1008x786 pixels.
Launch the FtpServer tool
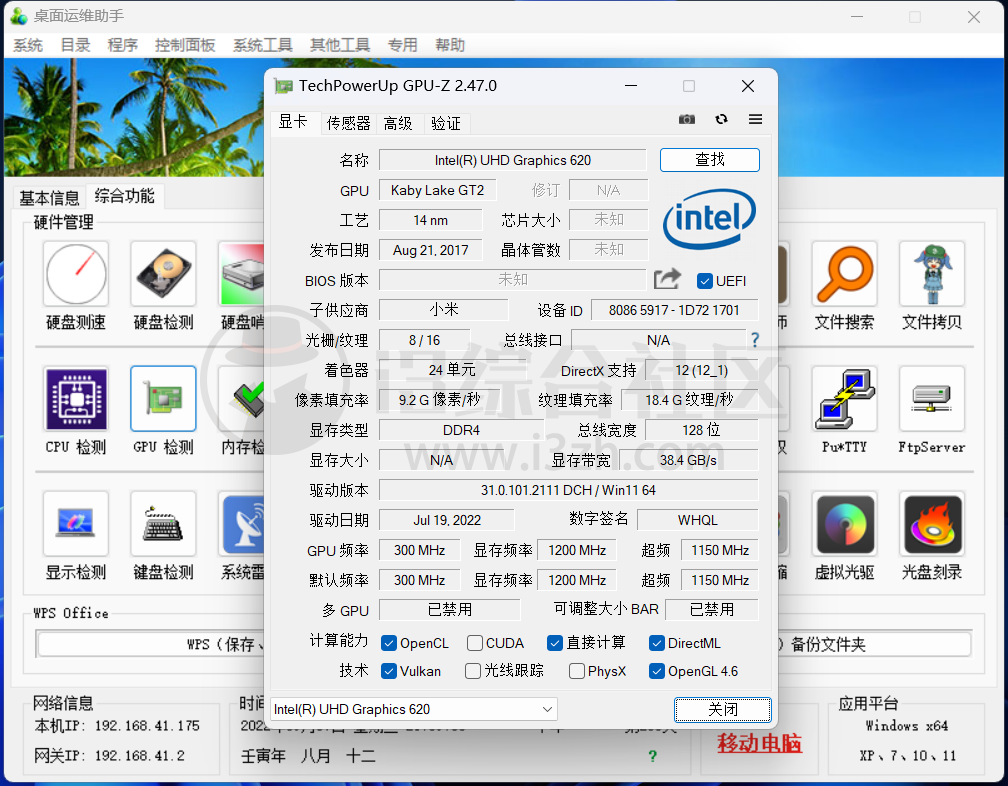pos(932,399)
